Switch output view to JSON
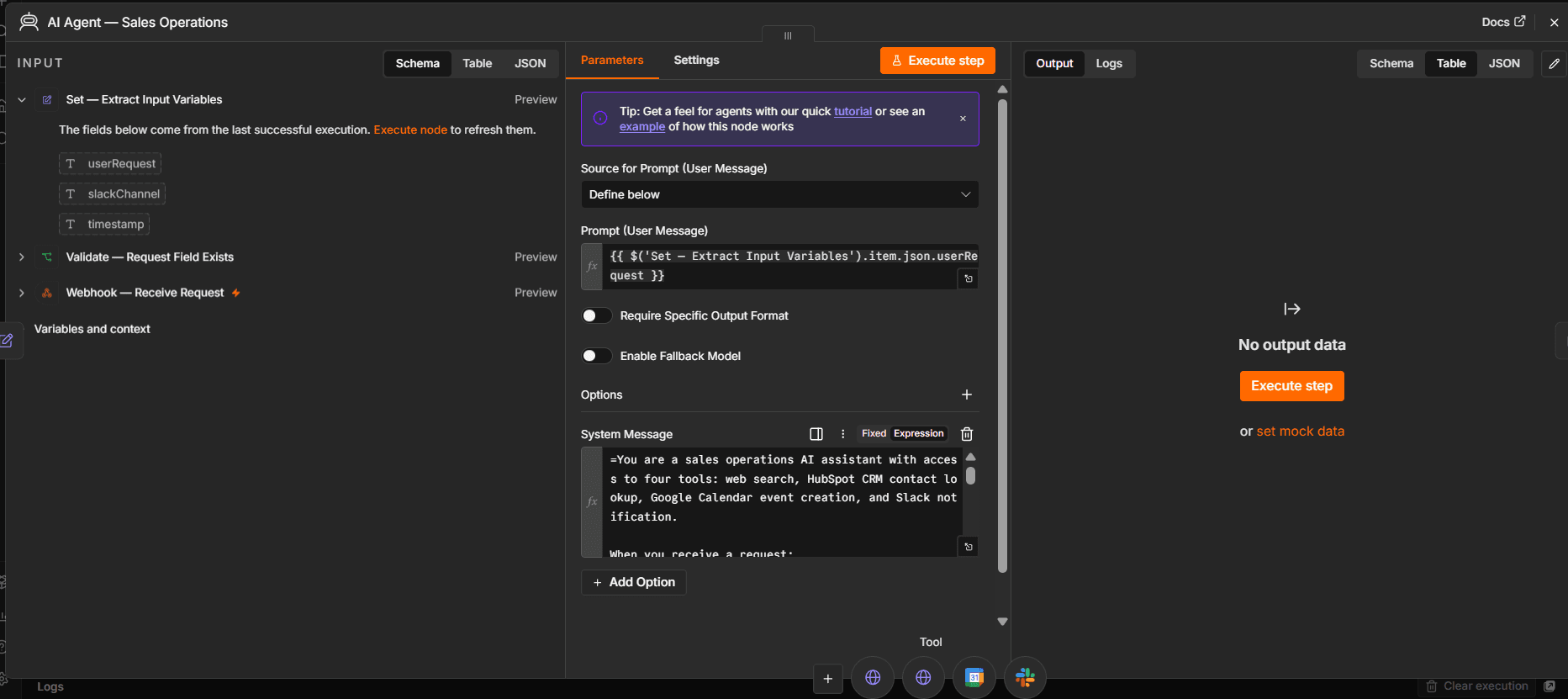Image resolution: width=1568 pixels, height=699 pixels. [x=1504, y=63]
